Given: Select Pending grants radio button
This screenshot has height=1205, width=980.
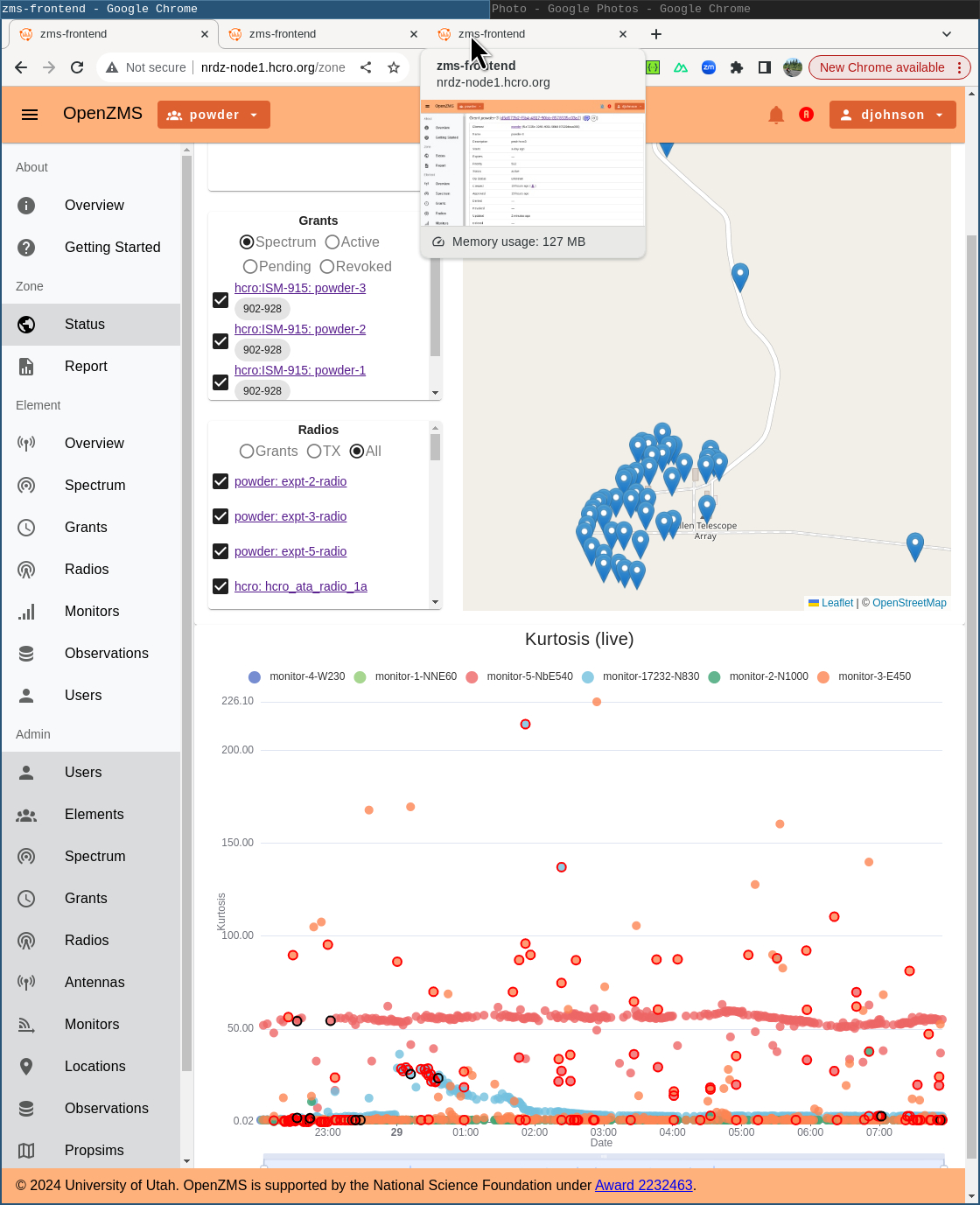Looking at the screenshot, I should point(250,267).
